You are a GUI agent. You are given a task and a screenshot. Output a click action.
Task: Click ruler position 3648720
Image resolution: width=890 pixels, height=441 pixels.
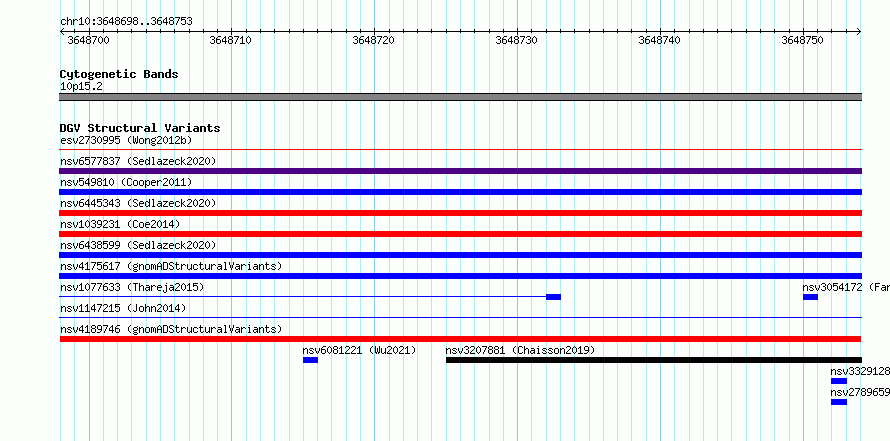point(374,40)
